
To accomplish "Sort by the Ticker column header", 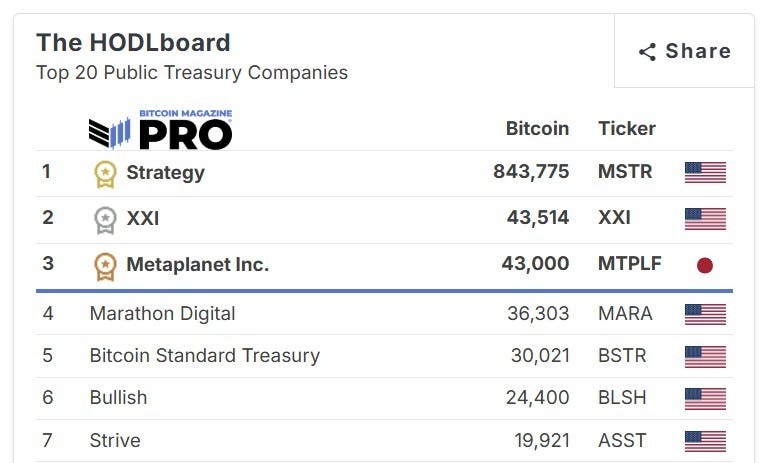I will point(627,129).
